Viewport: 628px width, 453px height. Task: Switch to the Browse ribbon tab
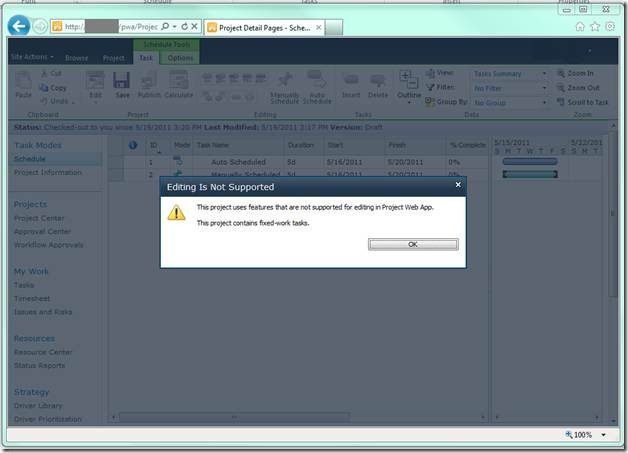coord(76,58)
